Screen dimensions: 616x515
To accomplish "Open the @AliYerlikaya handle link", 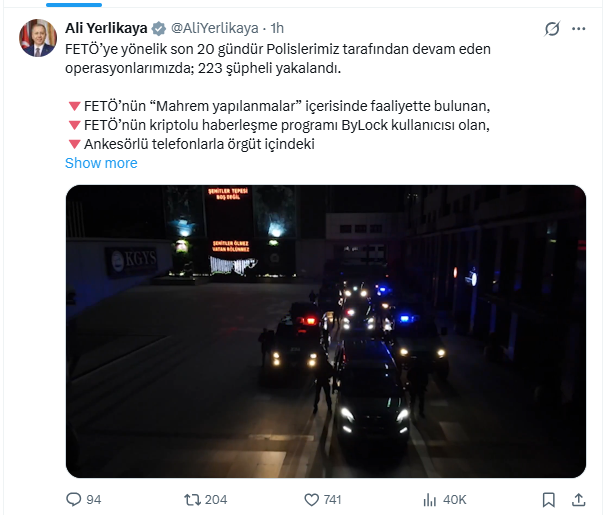I will tap(215, 28).
